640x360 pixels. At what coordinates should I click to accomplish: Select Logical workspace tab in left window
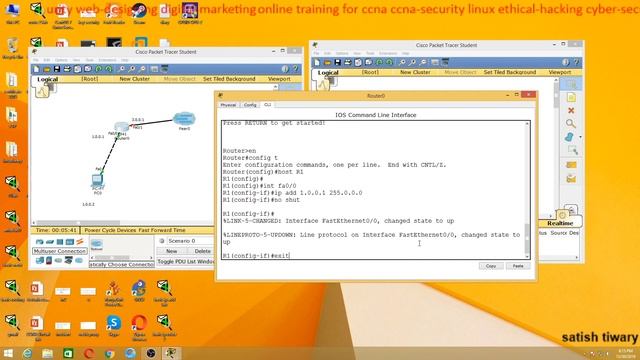coord(48,79)
